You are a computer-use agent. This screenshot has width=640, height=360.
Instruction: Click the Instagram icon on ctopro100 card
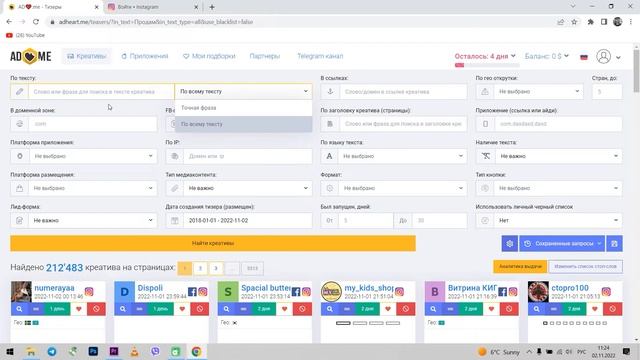606,291
